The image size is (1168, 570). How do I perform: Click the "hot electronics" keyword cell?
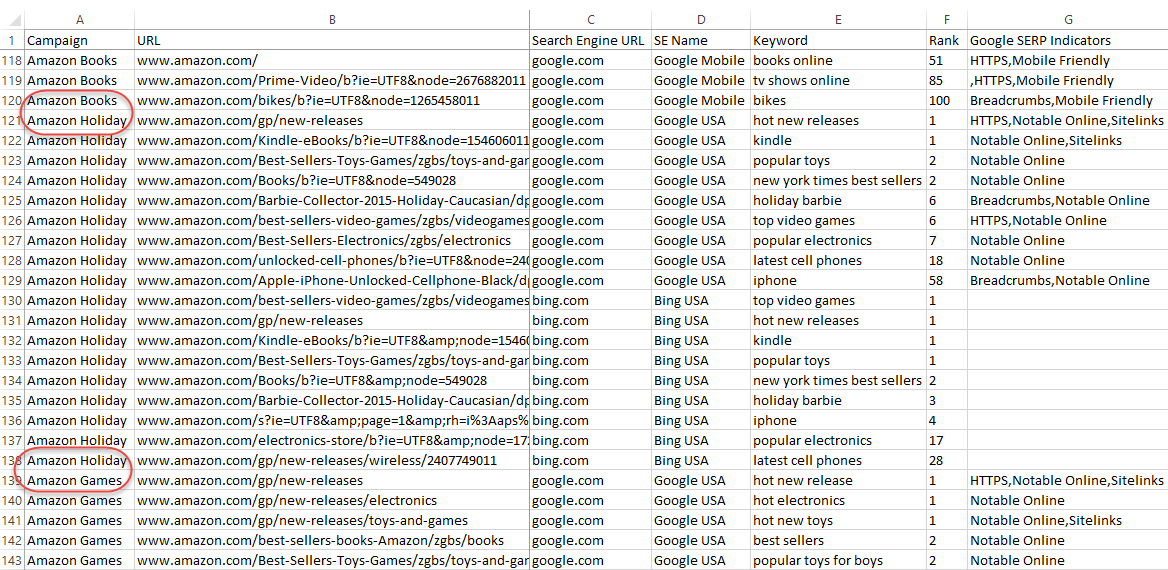[x=838, y=501]
